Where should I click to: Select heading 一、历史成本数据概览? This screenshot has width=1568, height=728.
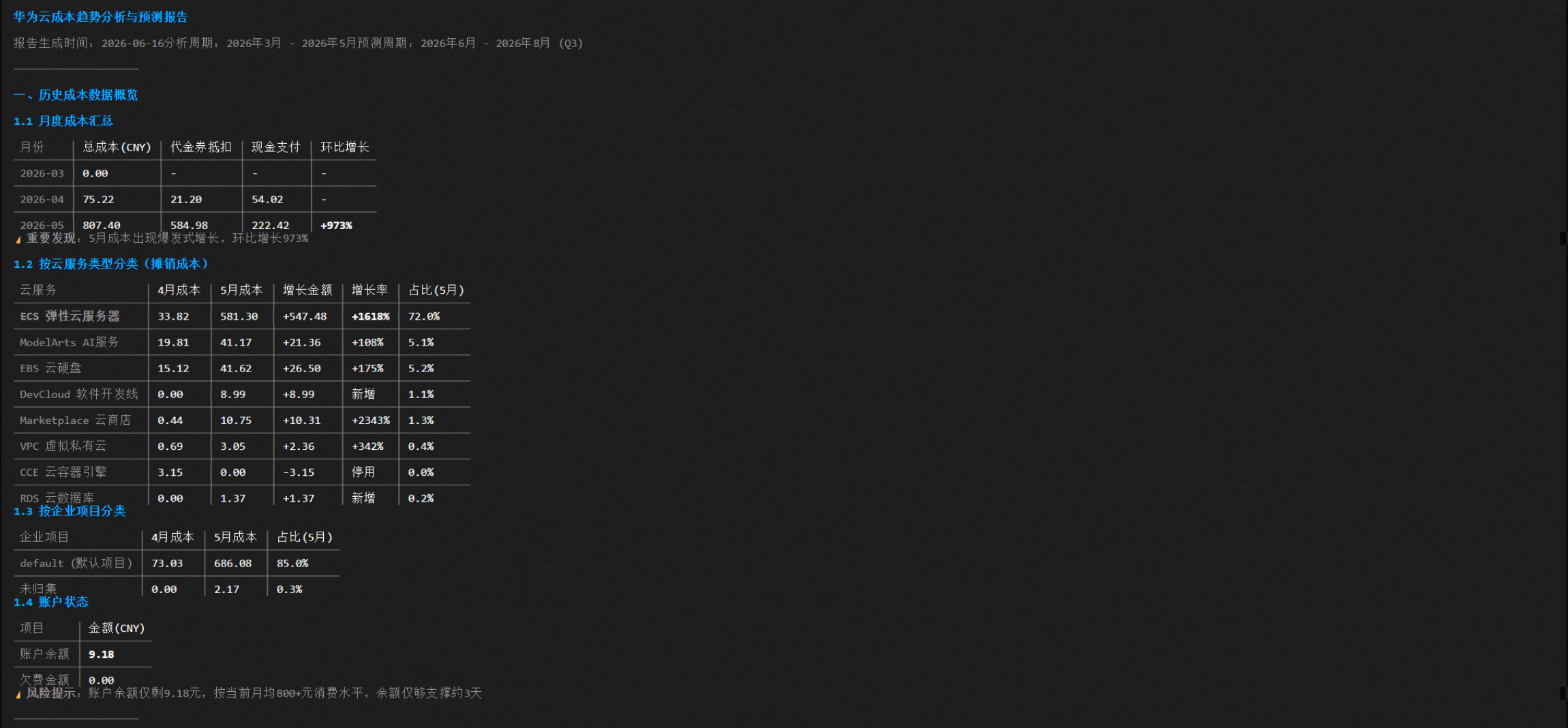point(76,95)
